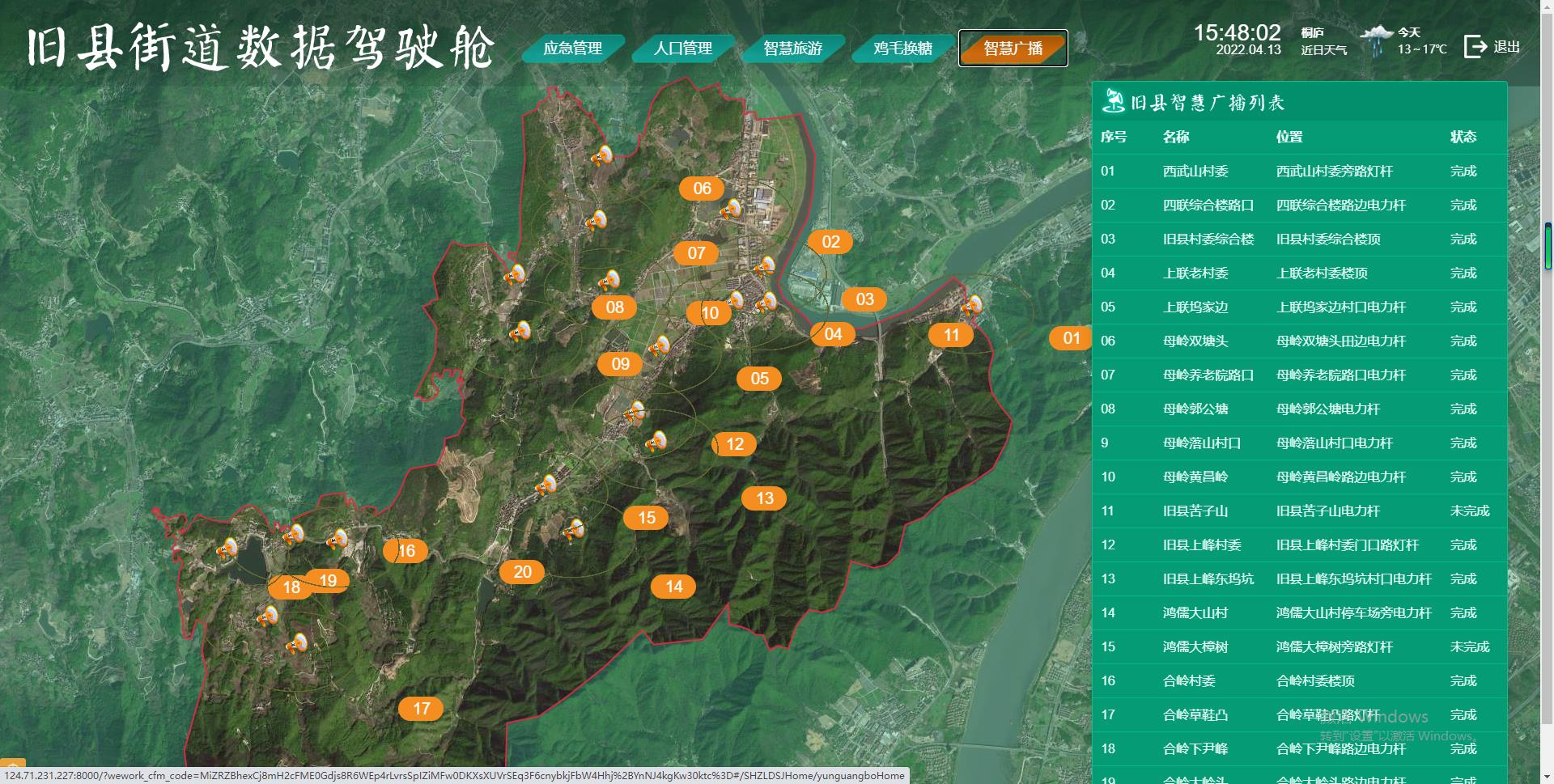Select row 母岭郭公塘 in list
The width and height of the screenshot is (1554, 784).
1299,409
